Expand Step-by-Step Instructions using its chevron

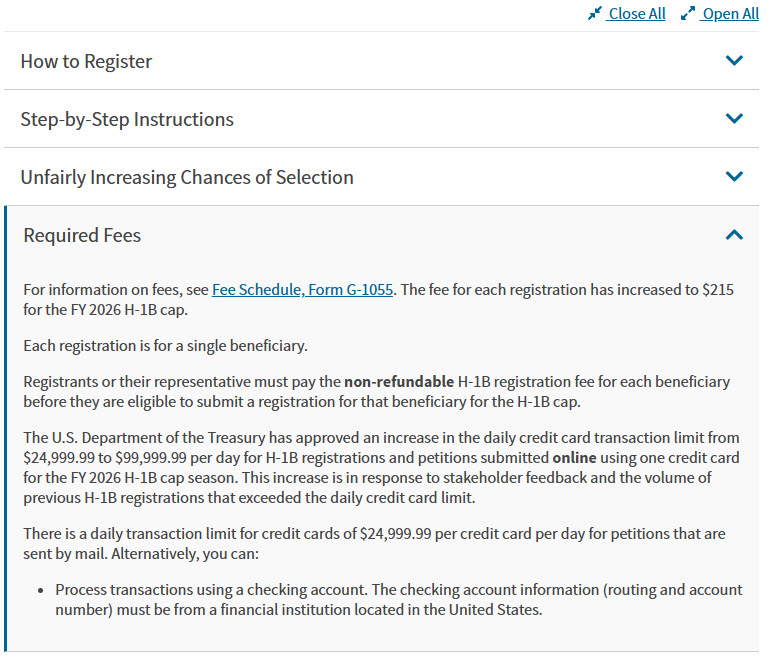coord(734,119)
